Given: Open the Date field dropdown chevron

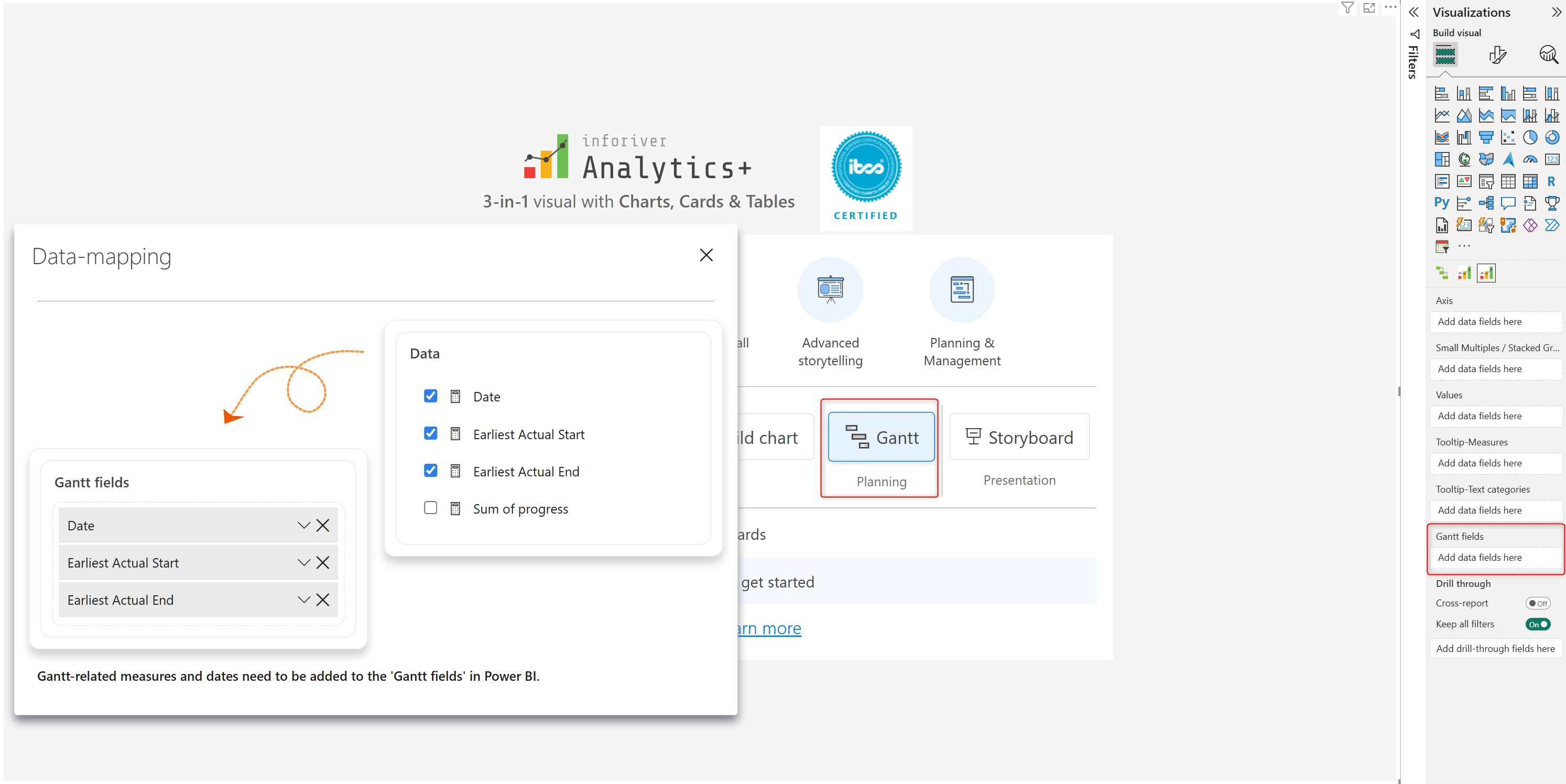Looking at the screenshot, I should [303, 526].
